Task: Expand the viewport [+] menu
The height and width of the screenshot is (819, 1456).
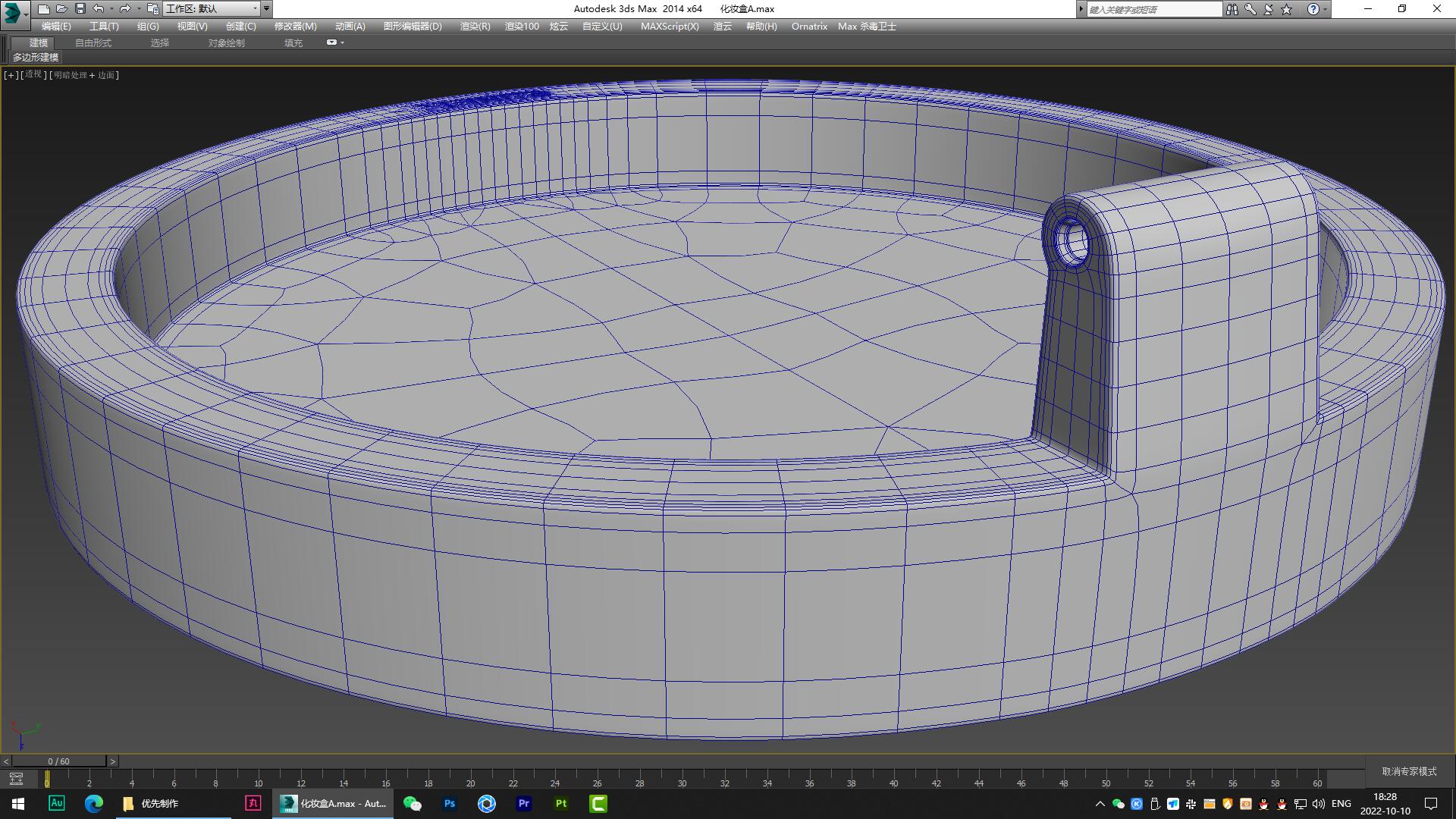Action: tap(10, 75)
